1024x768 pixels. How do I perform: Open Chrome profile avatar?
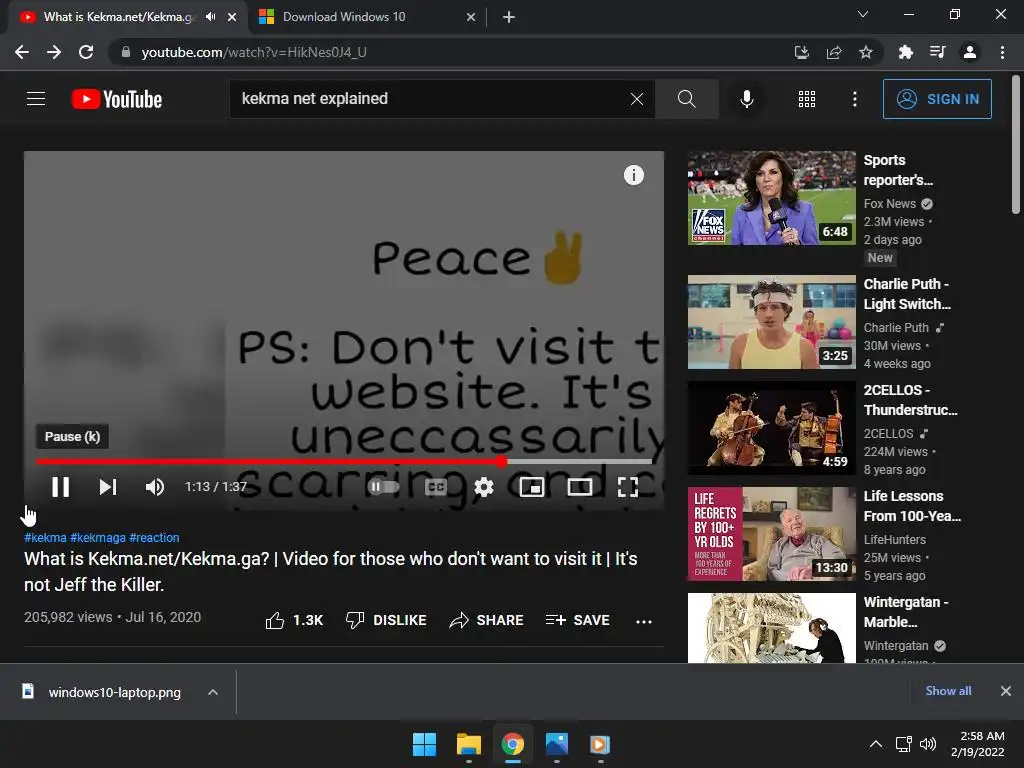pyautogui.click(x=970, y=52)
